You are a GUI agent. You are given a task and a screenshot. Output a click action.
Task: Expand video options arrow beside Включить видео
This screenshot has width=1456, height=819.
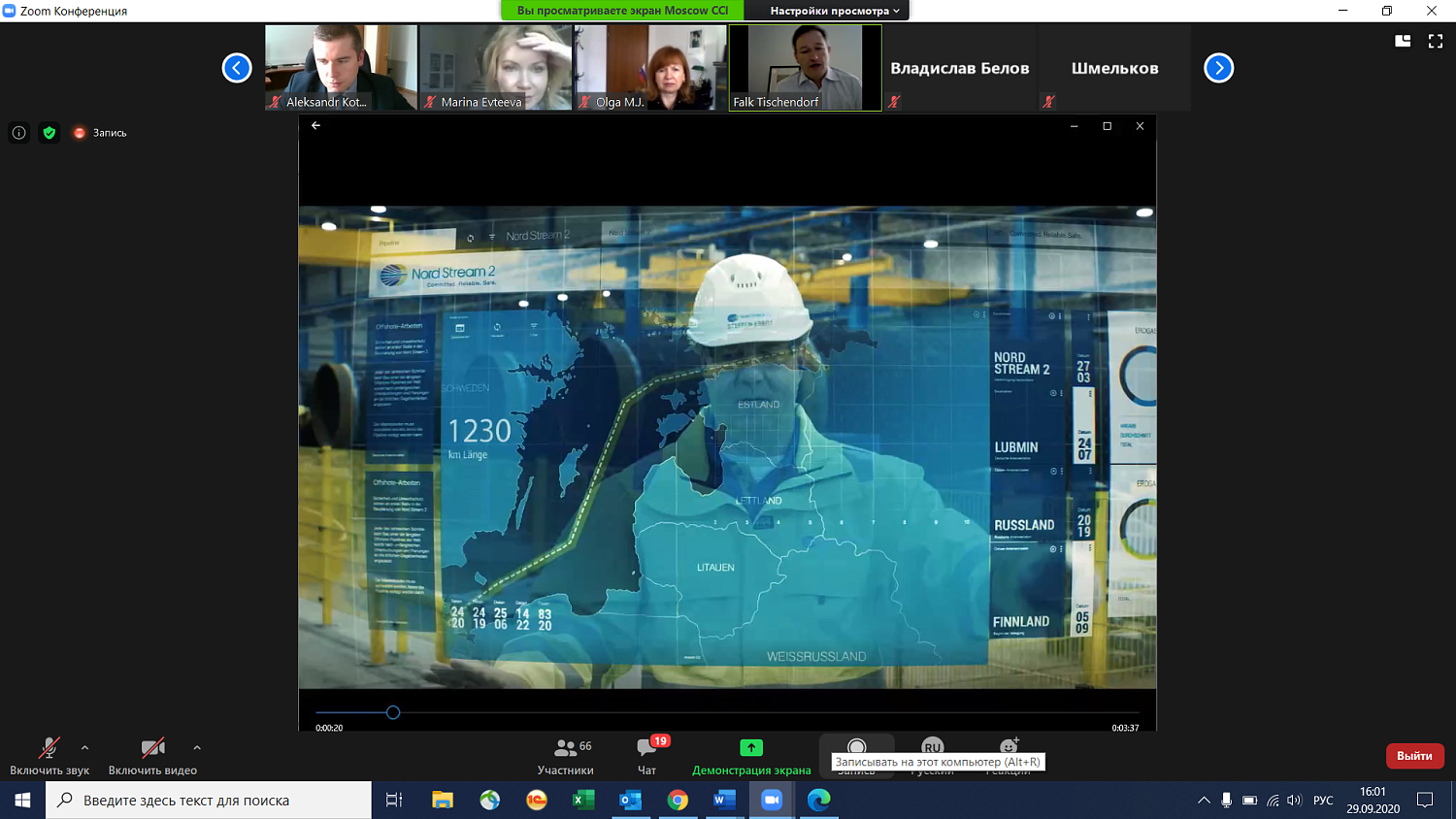197,748
